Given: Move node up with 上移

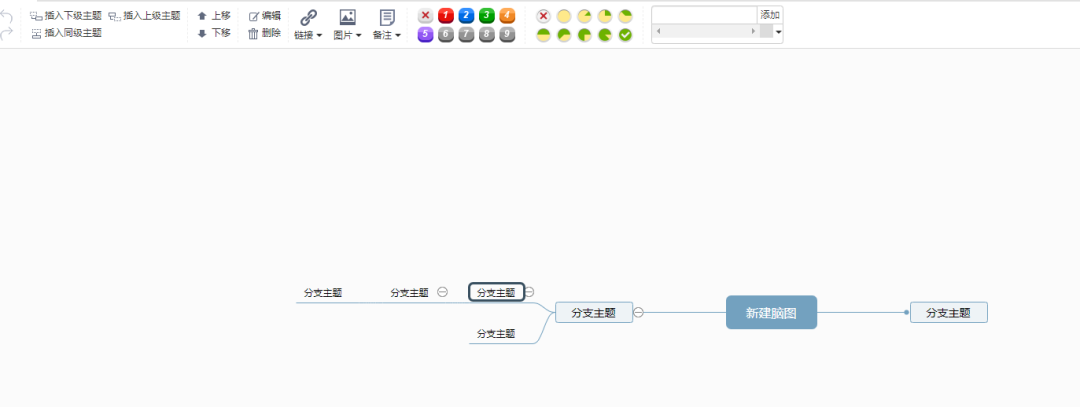Looking at the screenshot, I should (214, 15).
